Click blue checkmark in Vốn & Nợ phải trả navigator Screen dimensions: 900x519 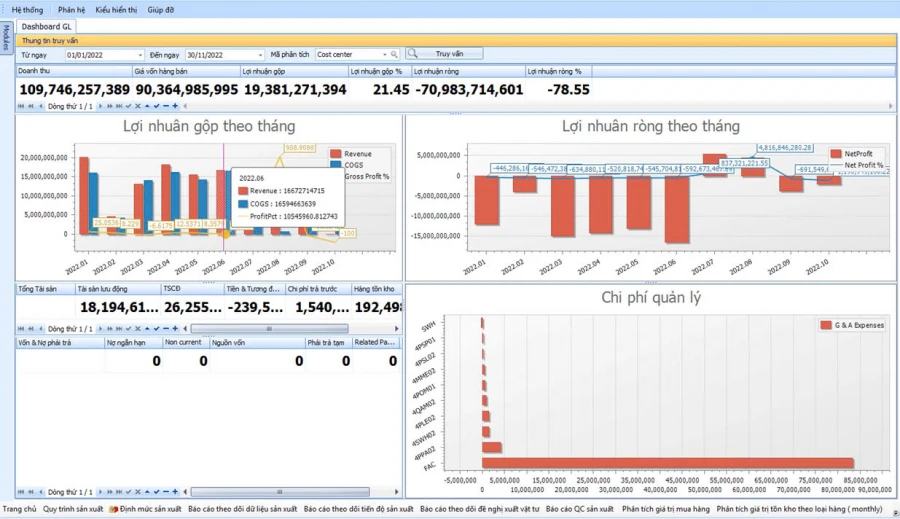coord(156,492)
